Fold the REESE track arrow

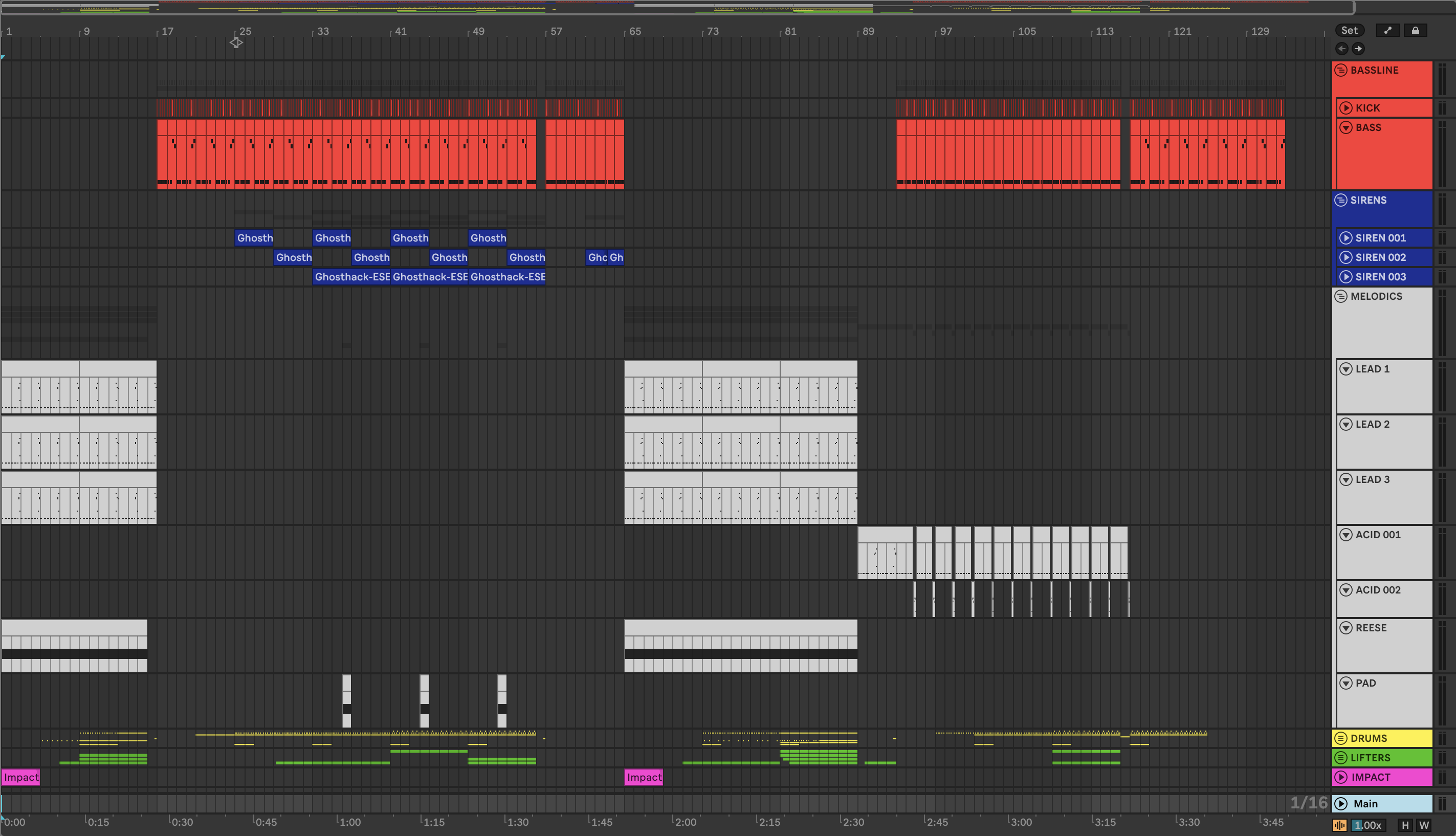(1346, 628)
